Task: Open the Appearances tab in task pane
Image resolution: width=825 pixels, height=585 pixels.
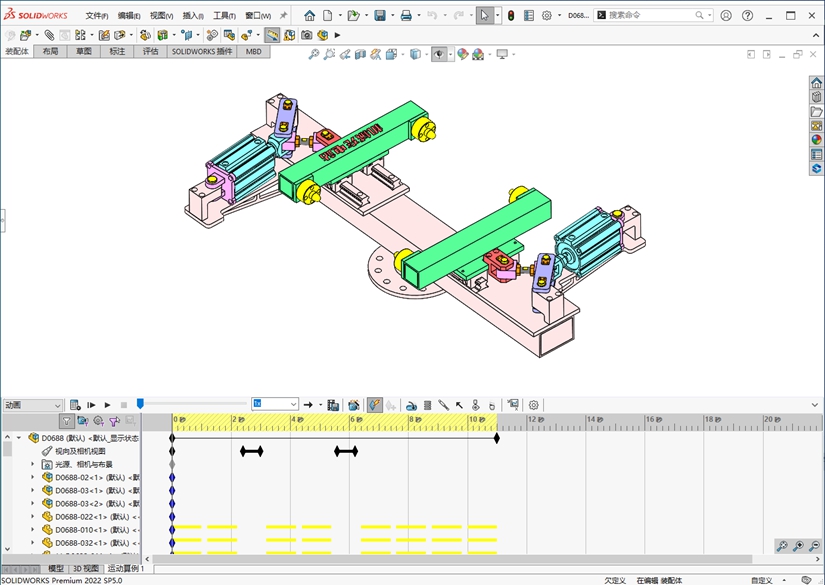Action: coord(816,140)
